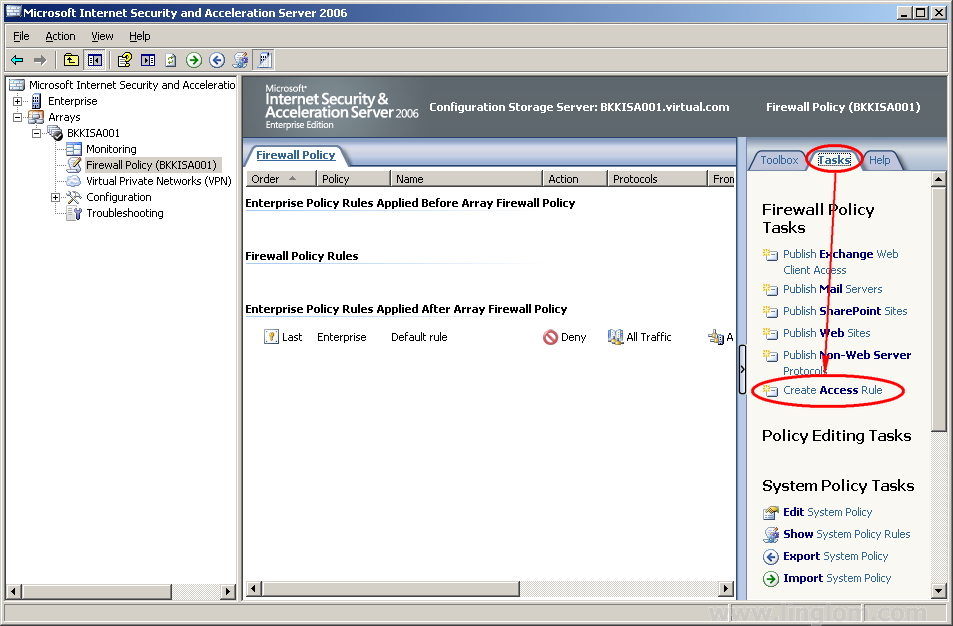The height and width of the screenshot is (626, 953).
Task: Click the console tree scroll left arrow
Action: click(13, 591)
